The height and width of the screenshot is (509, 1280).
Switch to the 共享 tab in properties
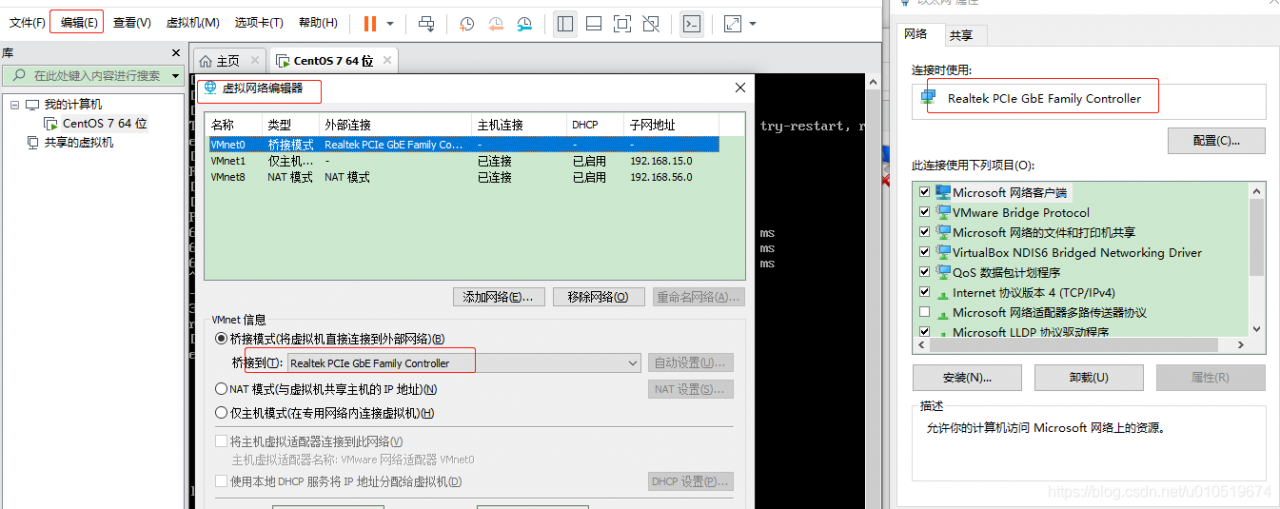pyautogui.click(x=961, y=36)
